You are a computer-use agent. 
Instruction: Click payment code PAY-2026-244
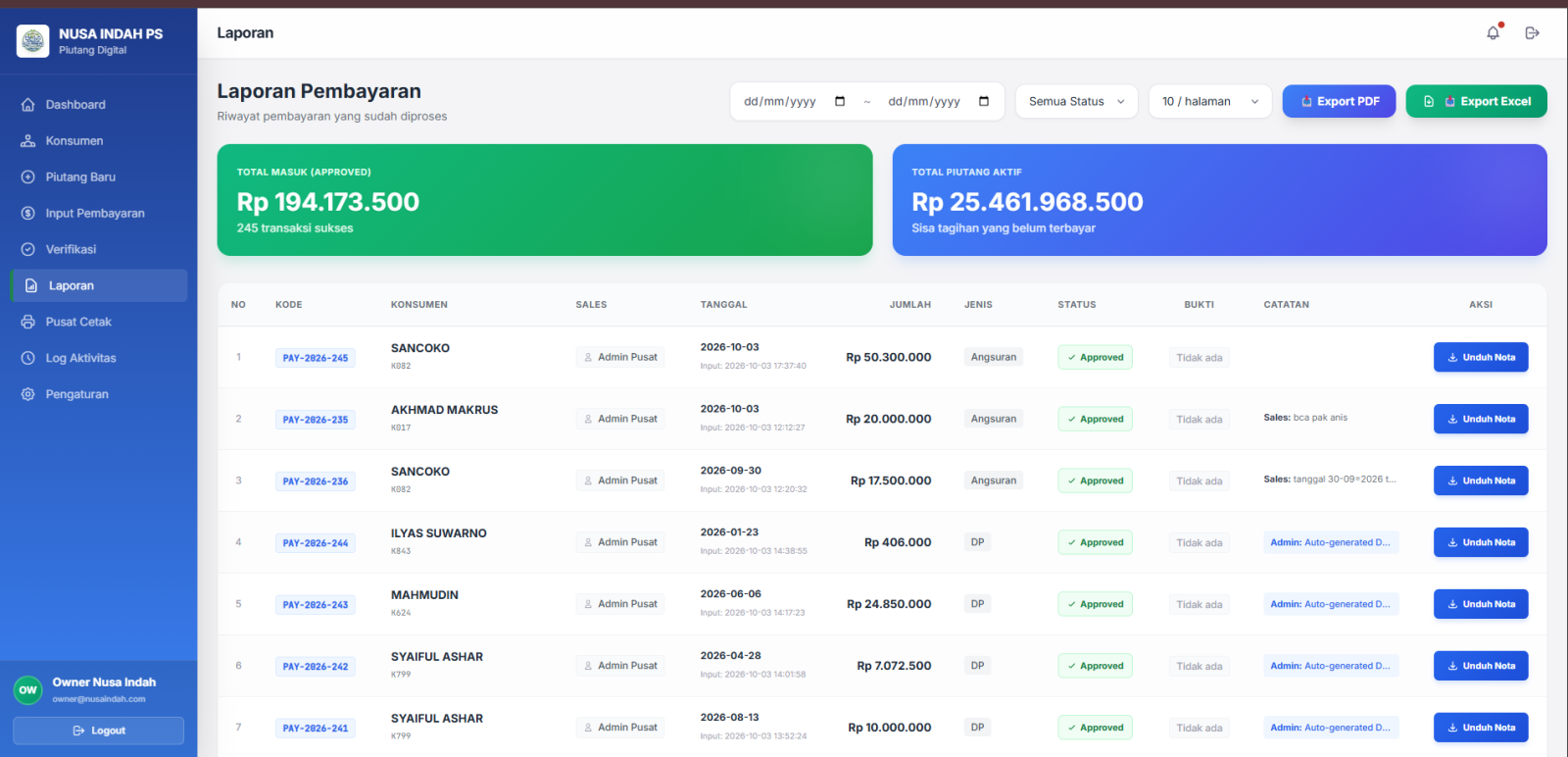coord(316,543)
